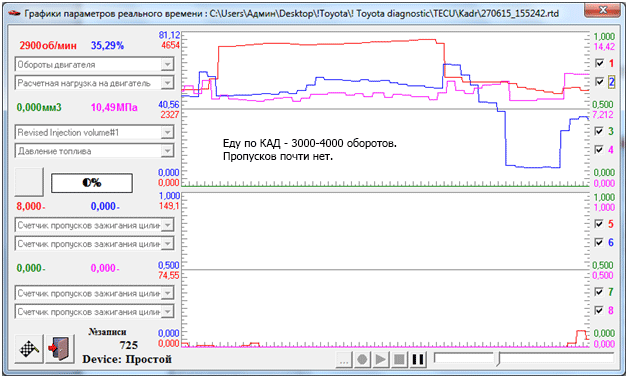Toggle graph channel 4 checkbox
628x378 pixels.
coord(599,150)
